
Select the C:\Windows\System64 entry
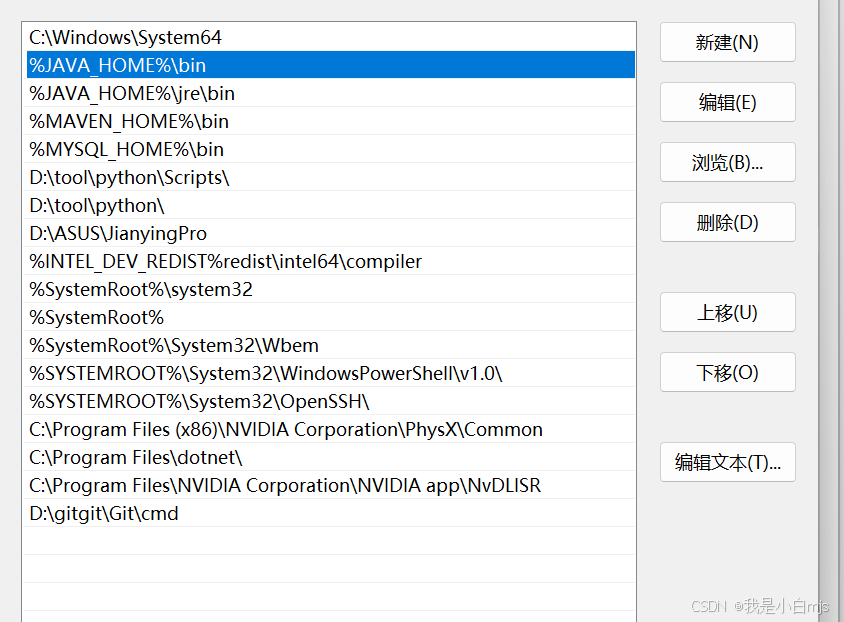pos(329,37)
